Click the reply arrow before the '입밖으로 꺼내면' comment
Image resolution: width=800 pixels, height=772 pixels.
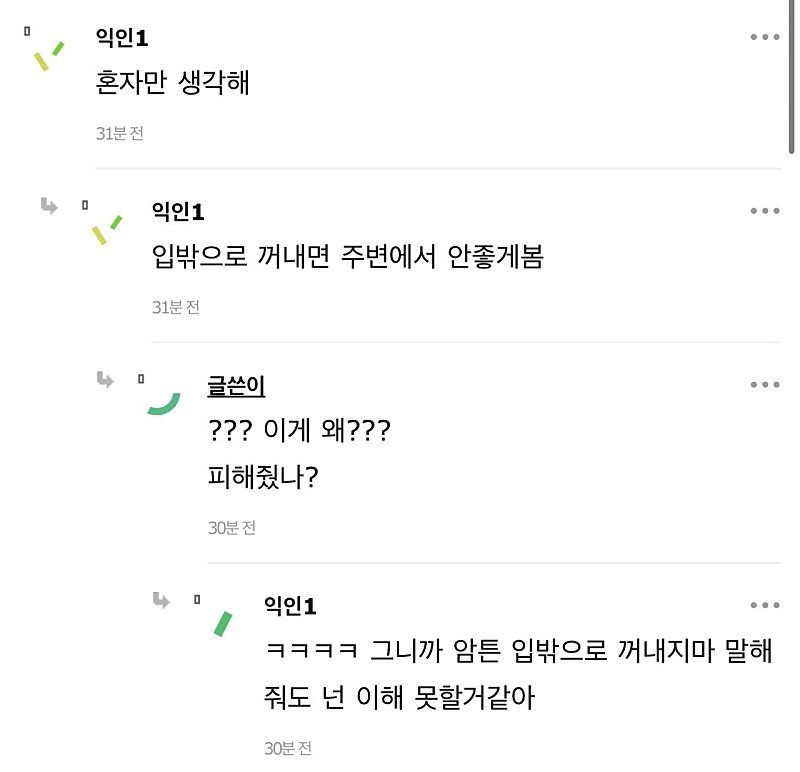point(49,206)
